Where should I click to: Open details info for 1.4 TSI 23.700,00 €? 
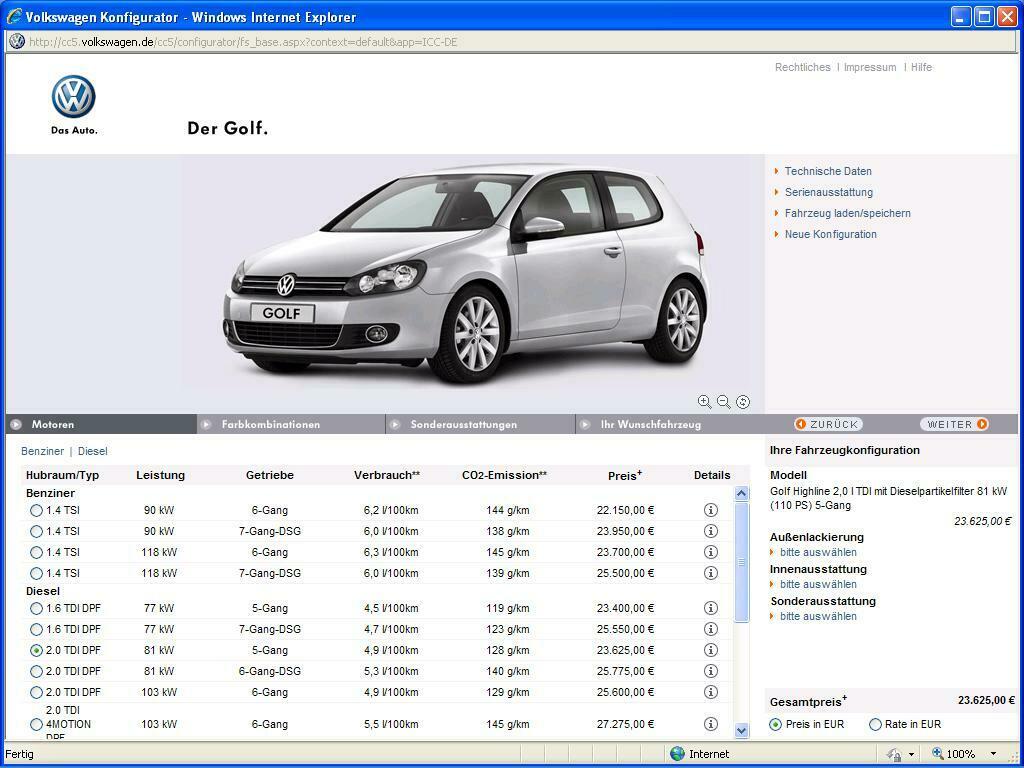(711, 552)
